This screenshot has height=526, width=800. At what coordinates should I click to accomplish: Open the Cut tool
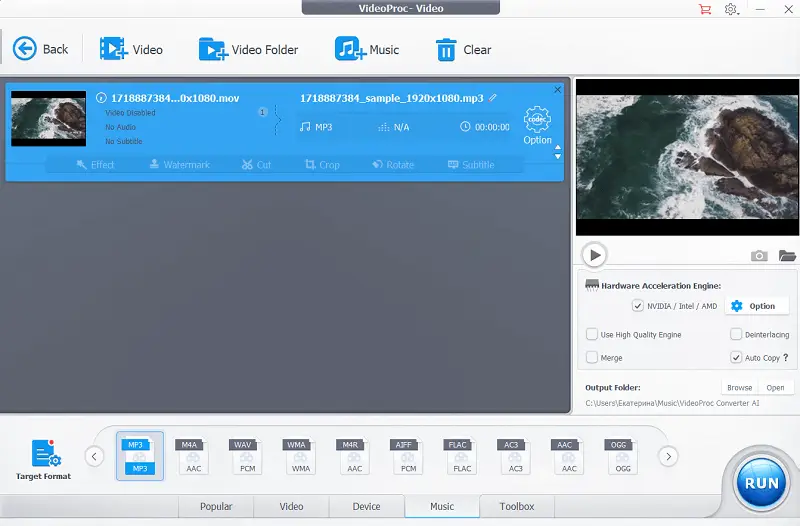point(256,165)
